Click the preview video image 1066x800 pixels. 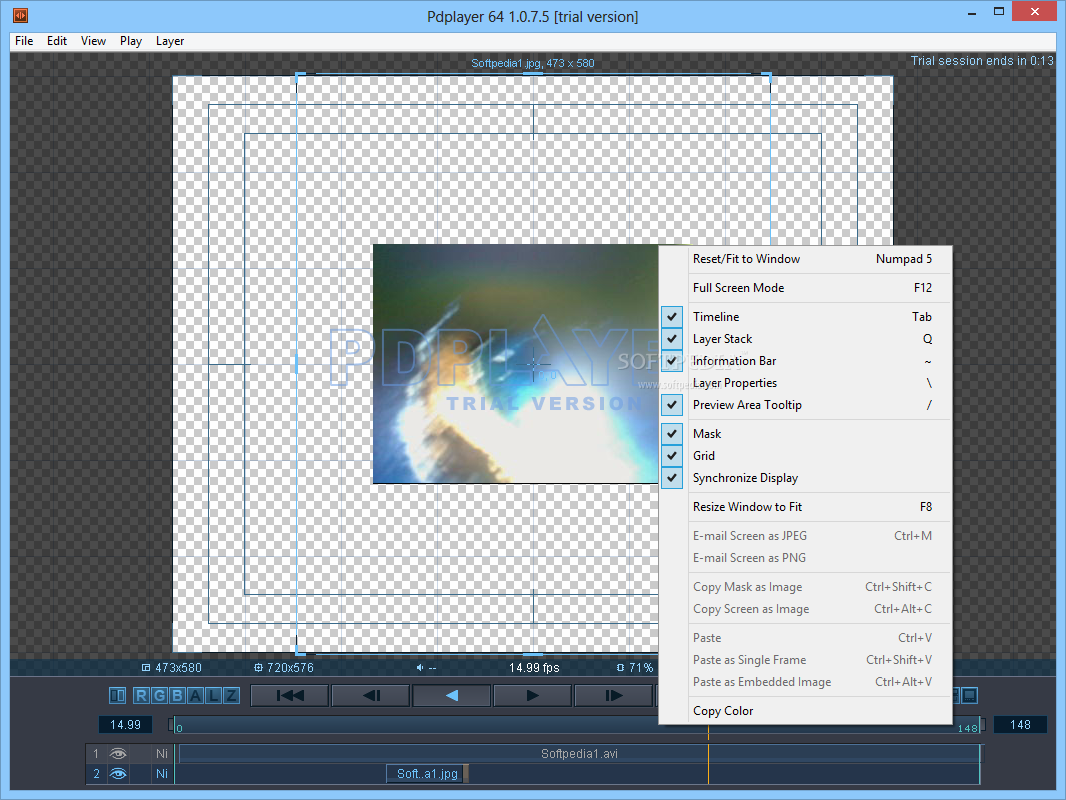coord(515,364)
